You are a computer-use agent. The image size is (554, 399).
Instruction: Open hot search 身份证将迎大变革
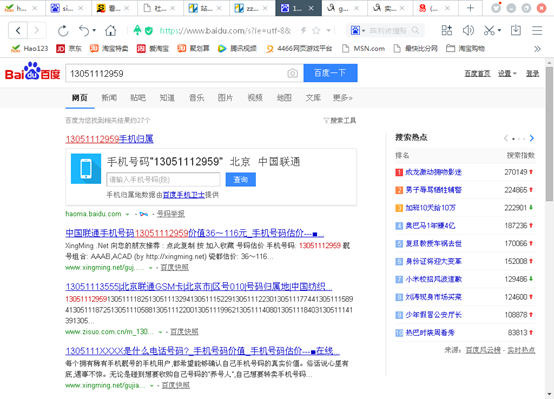(x=433, y=262)
